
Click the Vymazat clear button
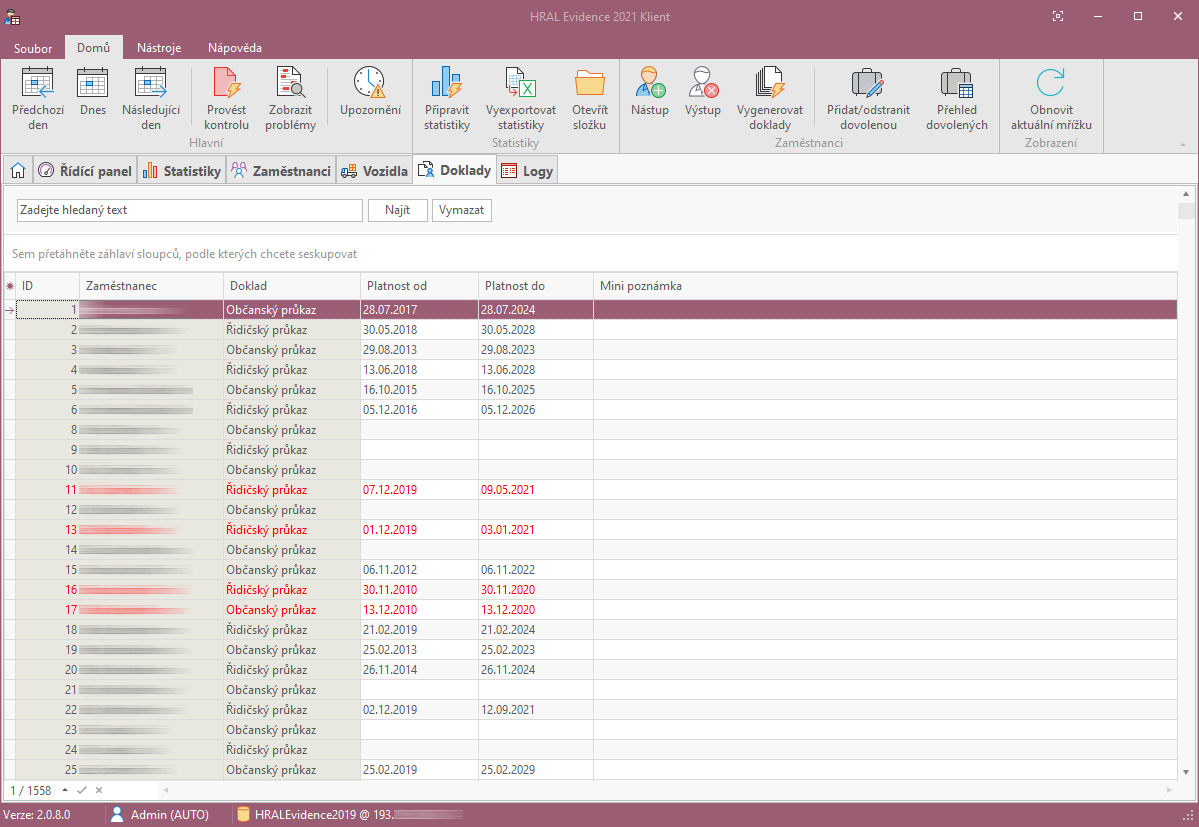461,210
